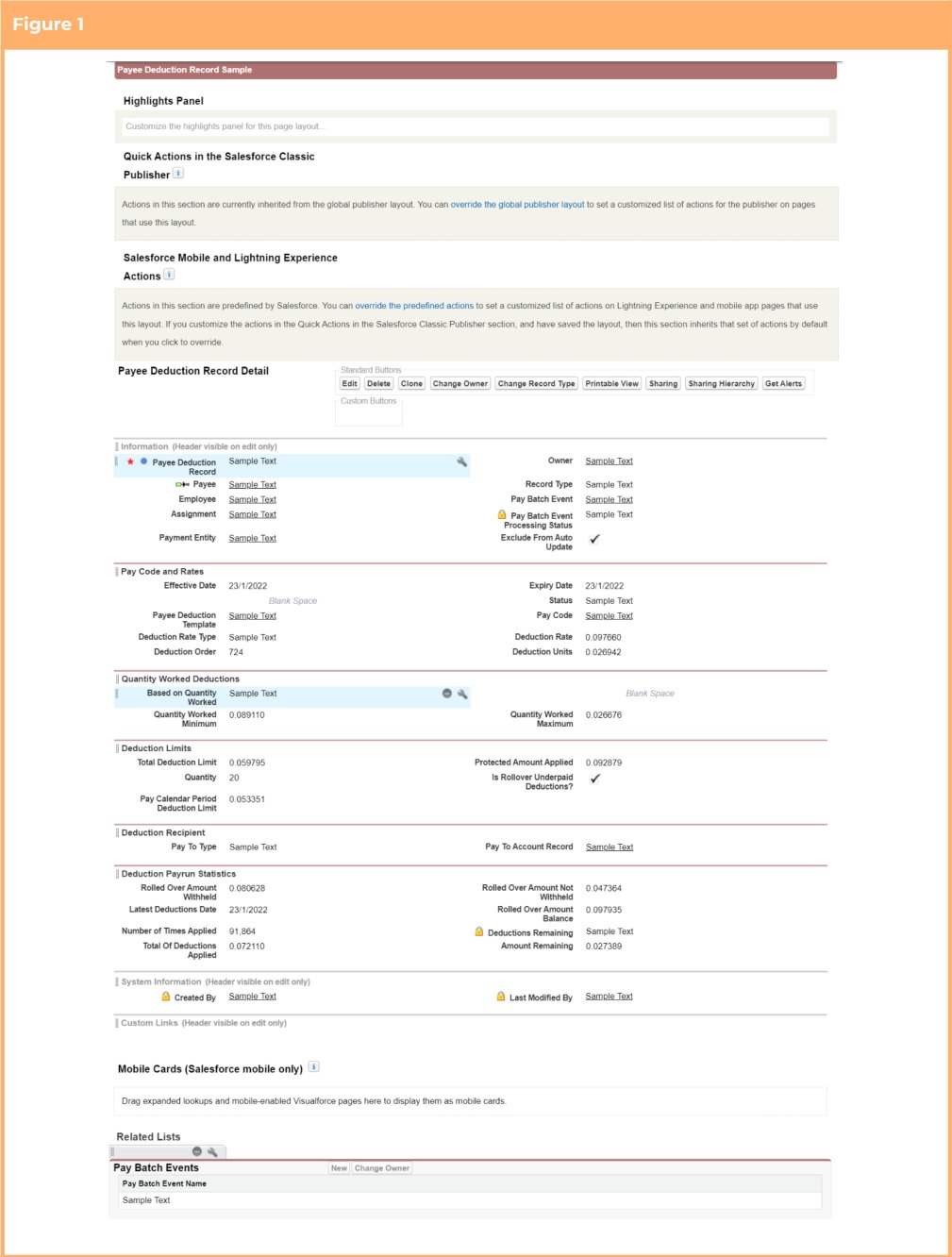This screenshot has height=1257, width=952.
Task: Click Created By Sample Text link
Action: (252, 997)
